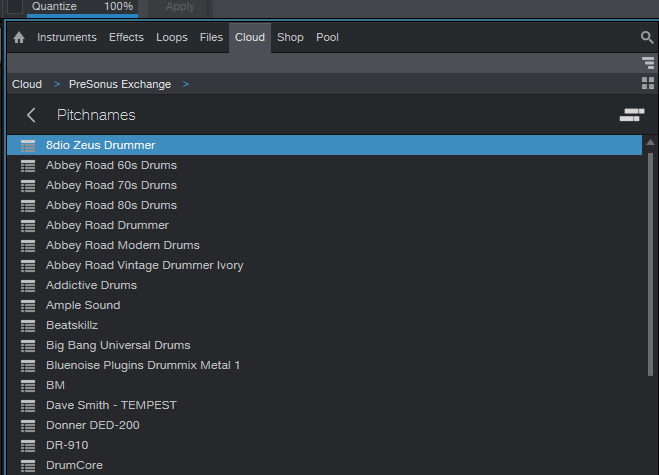
Task: Click list icon beside Dave Smith - TEMPEST
Action: tap(28, 406)
